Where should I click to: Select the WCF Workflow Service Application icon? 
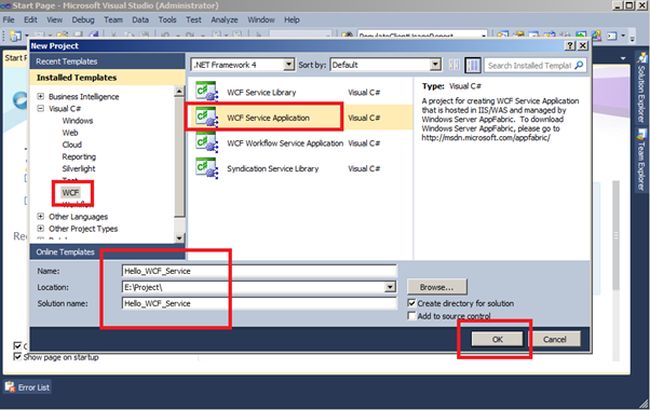pyautogui.click(x=207, y=143)
